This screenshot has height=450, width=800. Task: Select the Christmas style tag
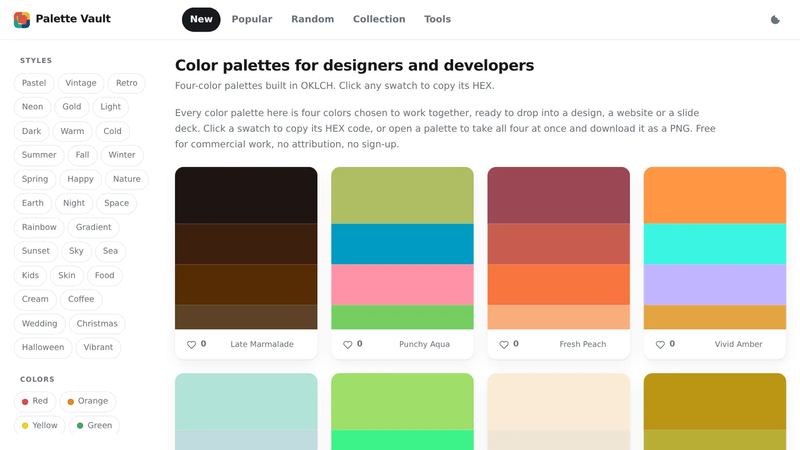[97, 324]
